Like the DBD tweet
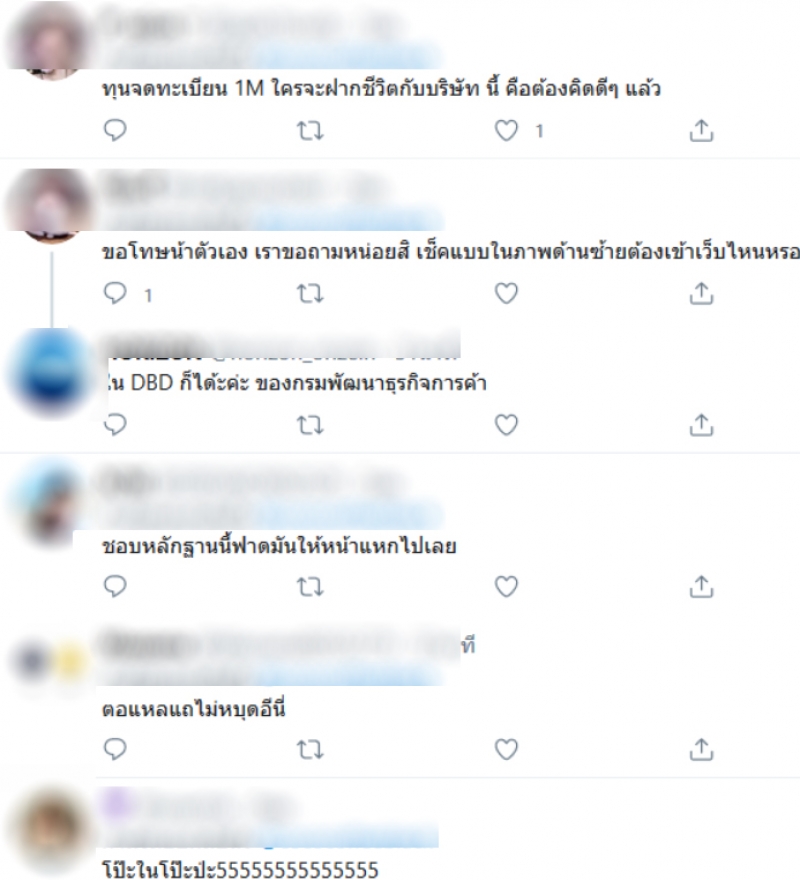The height and width of the screenshot is (880, 800). 506,425
